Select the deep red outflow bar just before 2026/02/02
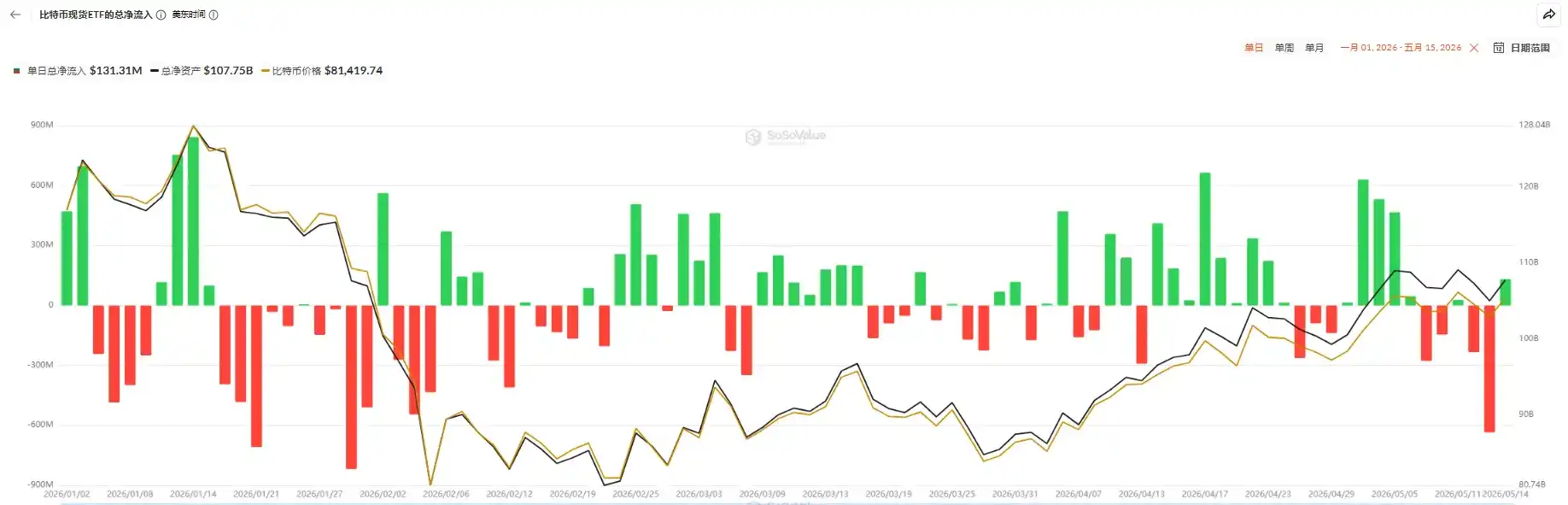Image resolution: width=1568 pixels, height=505 pixels. [351, 386]
